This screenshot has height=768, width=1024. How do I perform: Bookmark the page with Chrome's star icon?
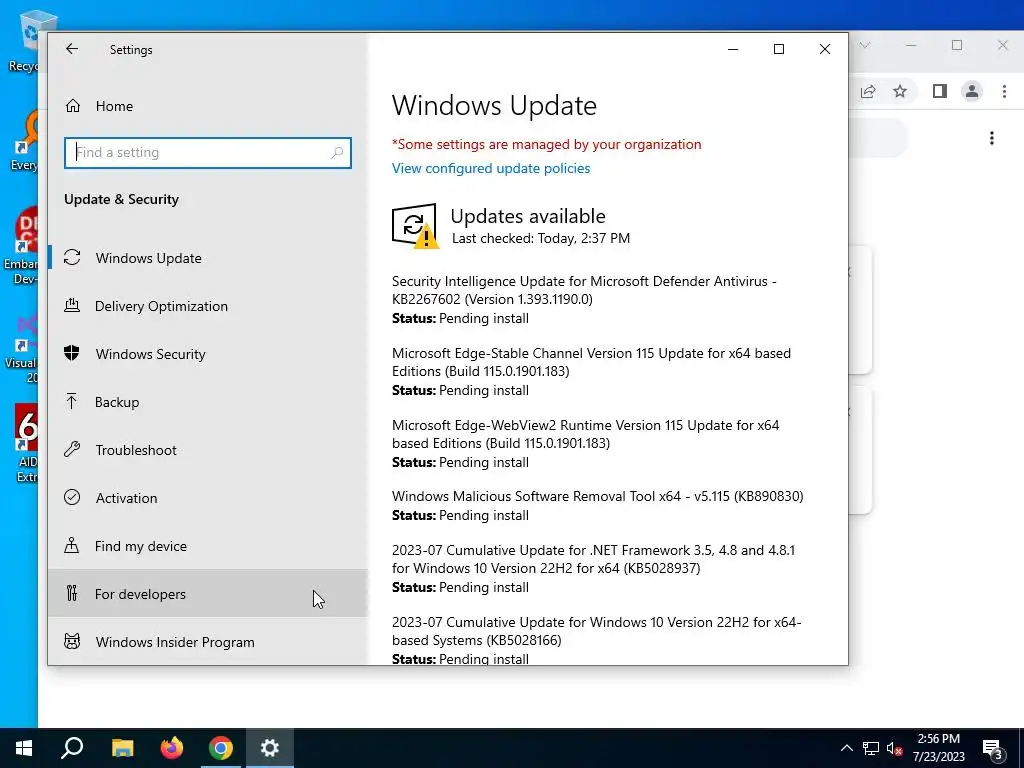(x=900, y=91)
